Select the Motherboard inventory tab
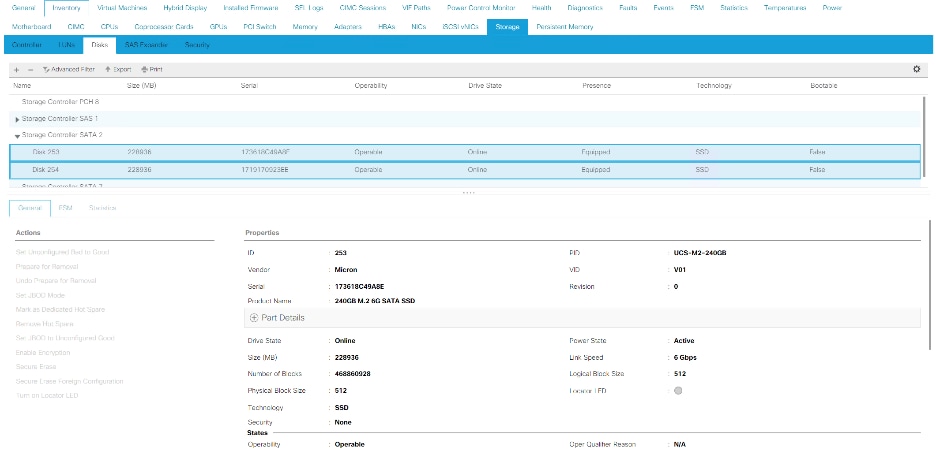936x458 pixels. pos(32,27)
